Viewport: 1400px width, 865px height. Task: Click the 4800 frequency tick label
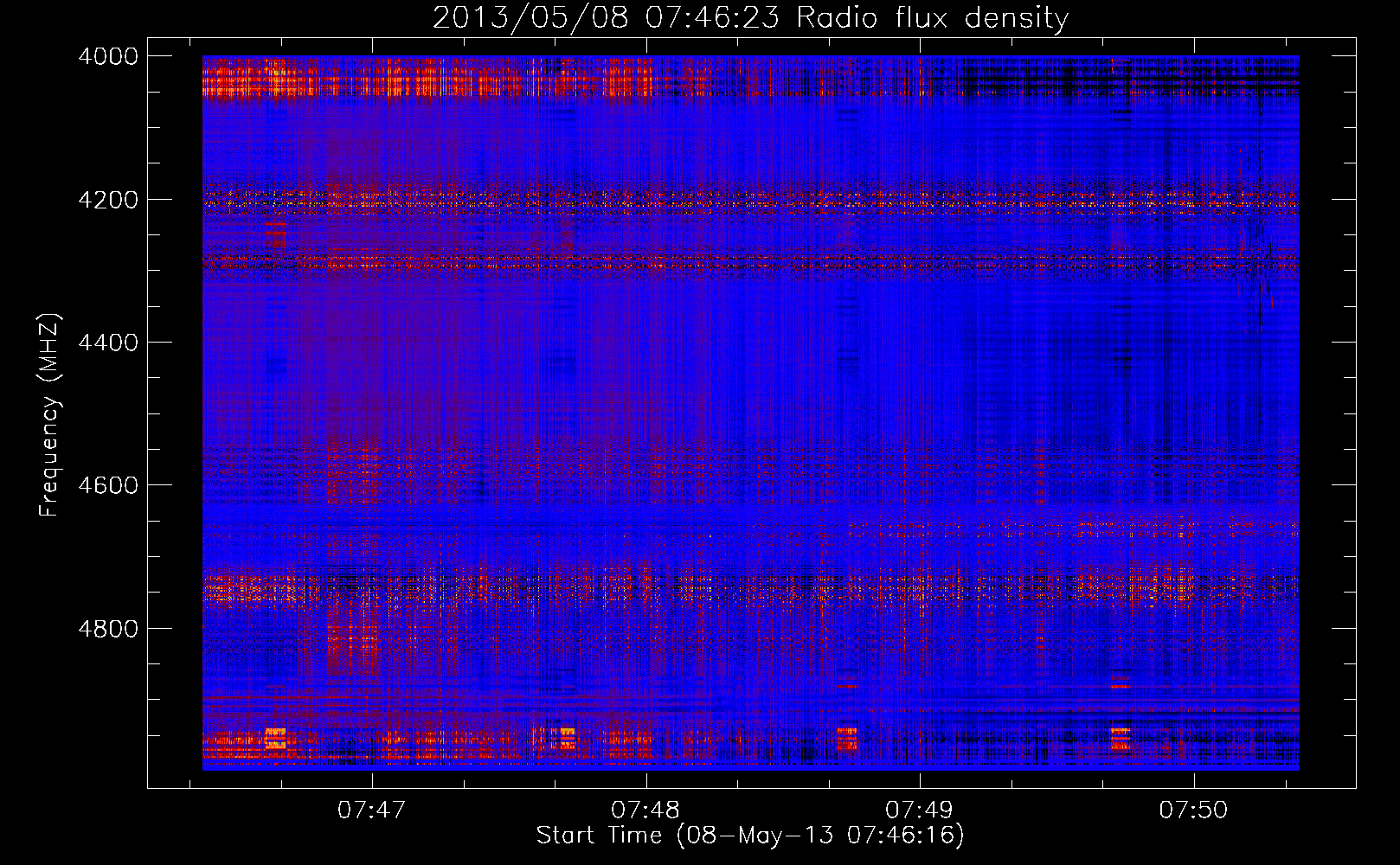coord(108,629)
